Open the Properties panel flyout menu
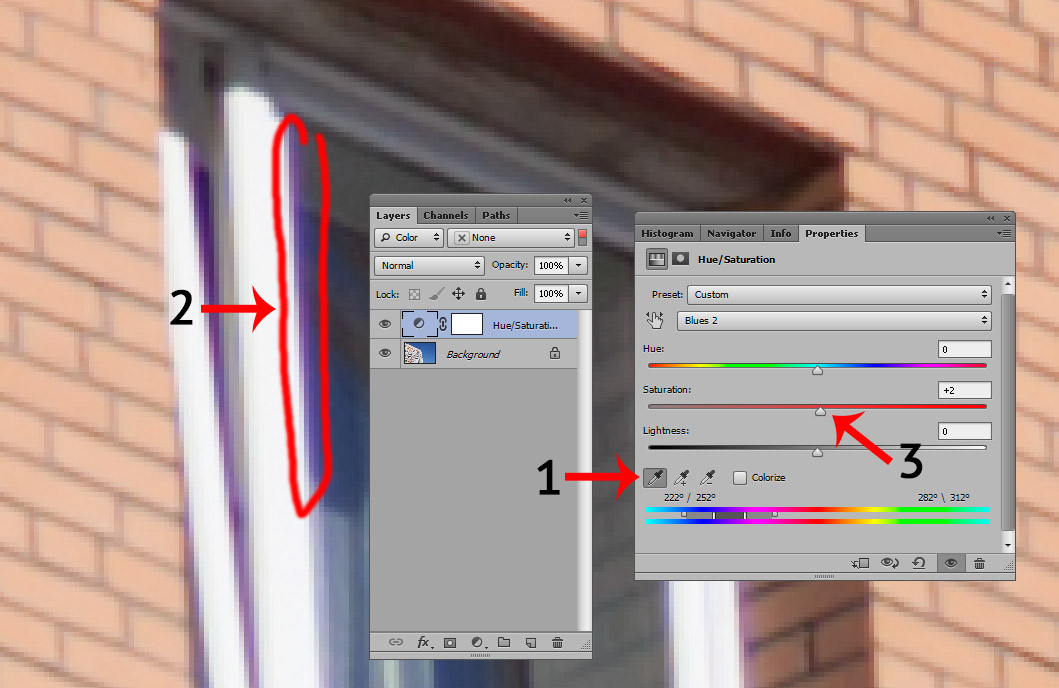 [x=1004, y=234]
